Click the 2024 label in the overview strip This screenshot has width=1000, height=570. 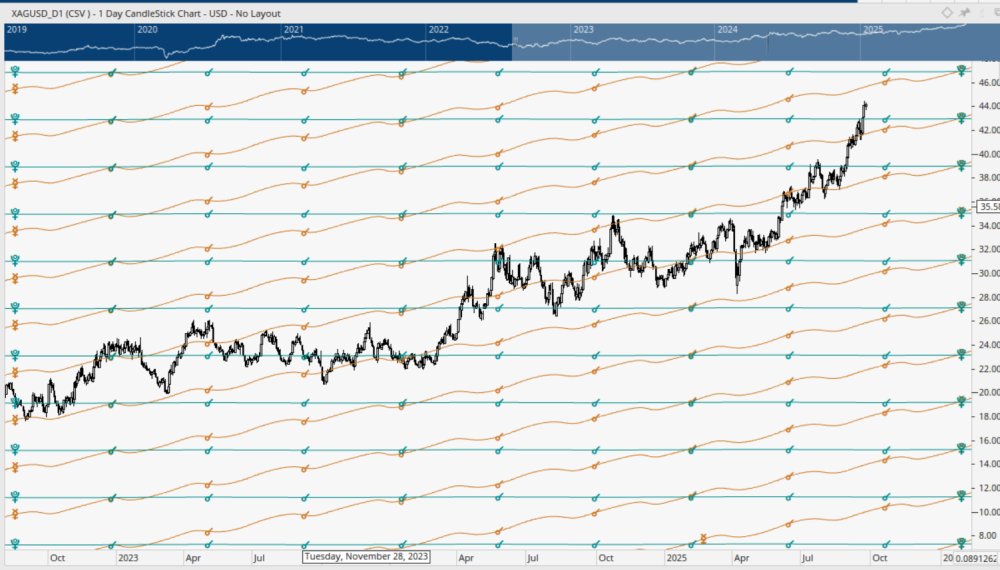tap(728, 31)
